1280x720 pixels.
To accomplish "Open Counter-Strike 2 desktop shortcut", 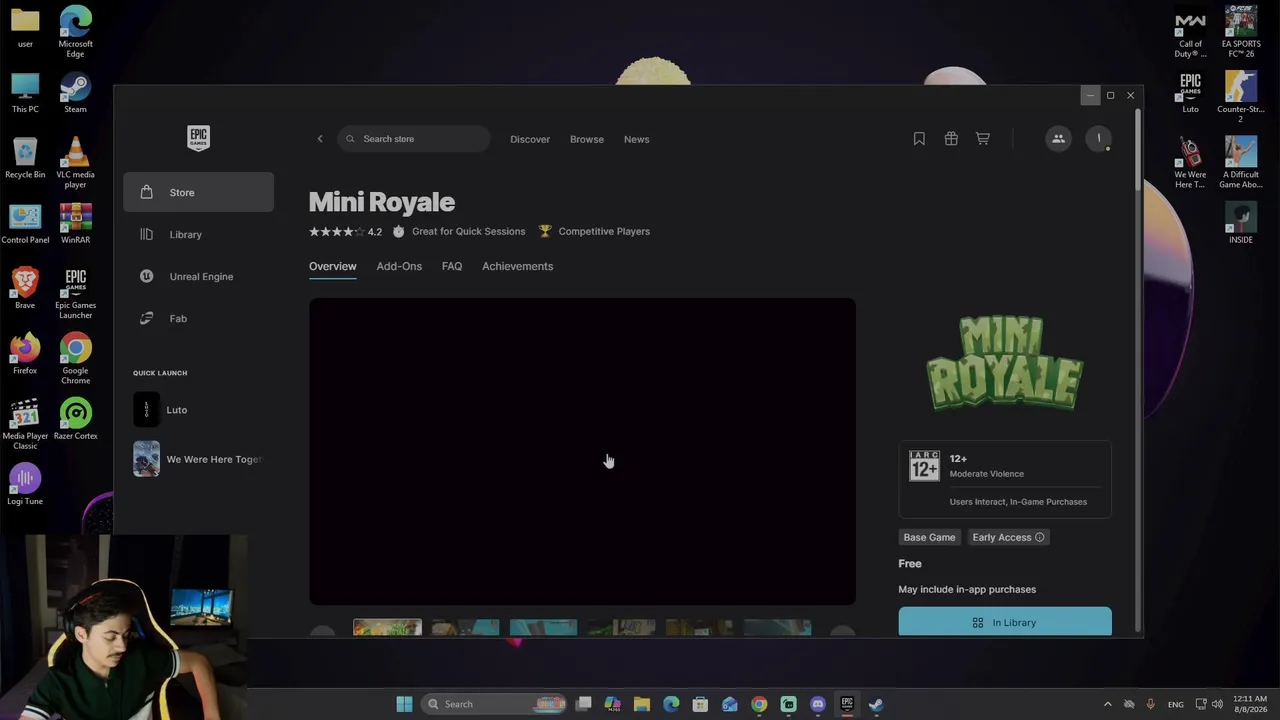I will (x=1240, y=97).
